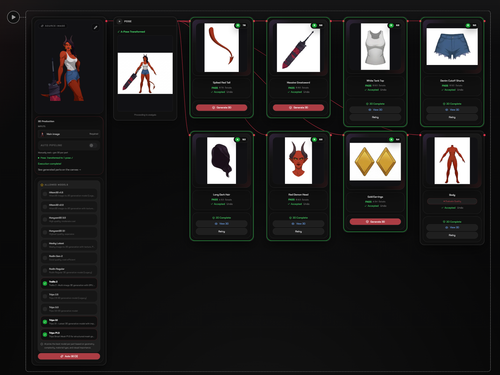Image resolution: width=500 pixels, height=375 pixels.
Task: Open the White Tank Top image
Action: (375, 47)
